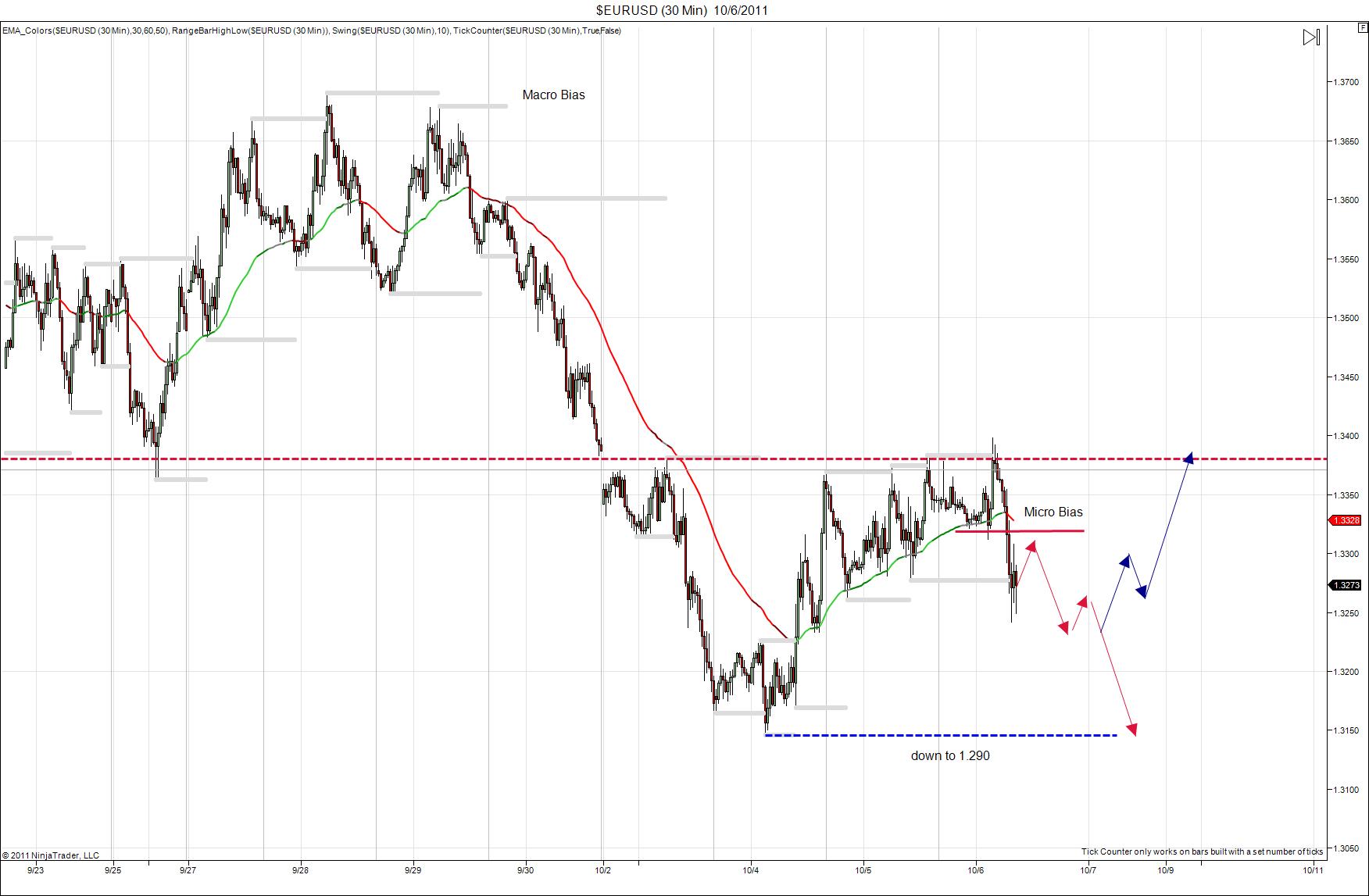Click the Tick Counter warning message text
The image size is (1369, 896).
click(x=1203, y=851)
